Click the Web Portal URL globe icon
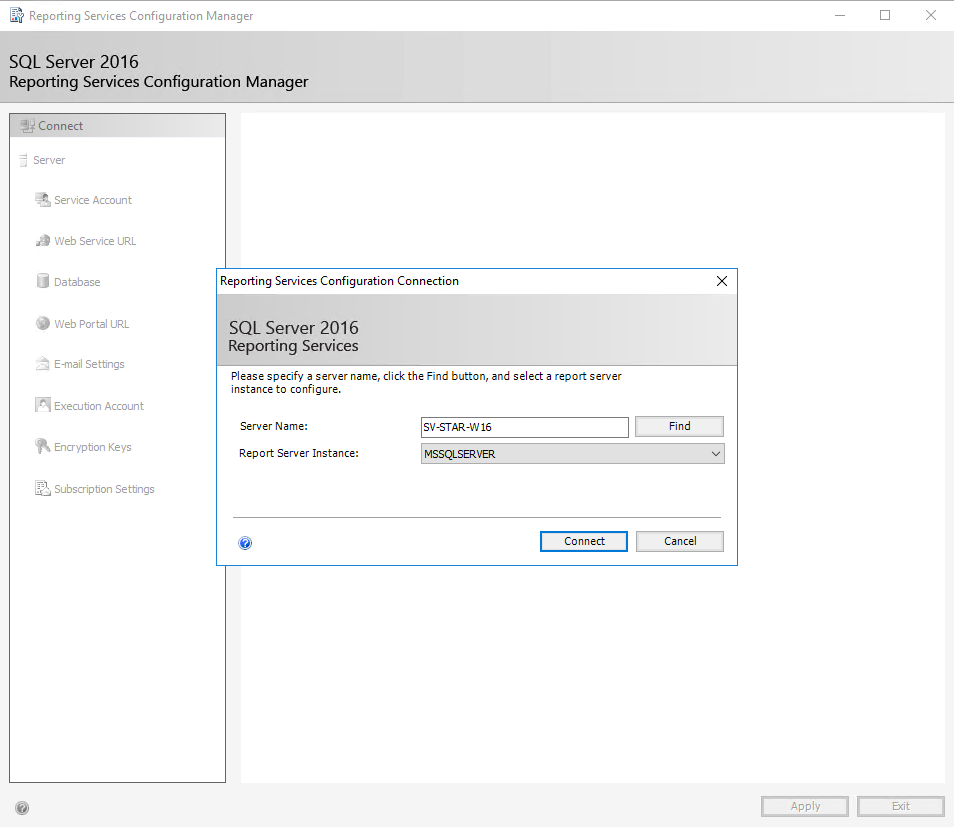The width and height of the screenshot is (954, 827). point(43,323)
